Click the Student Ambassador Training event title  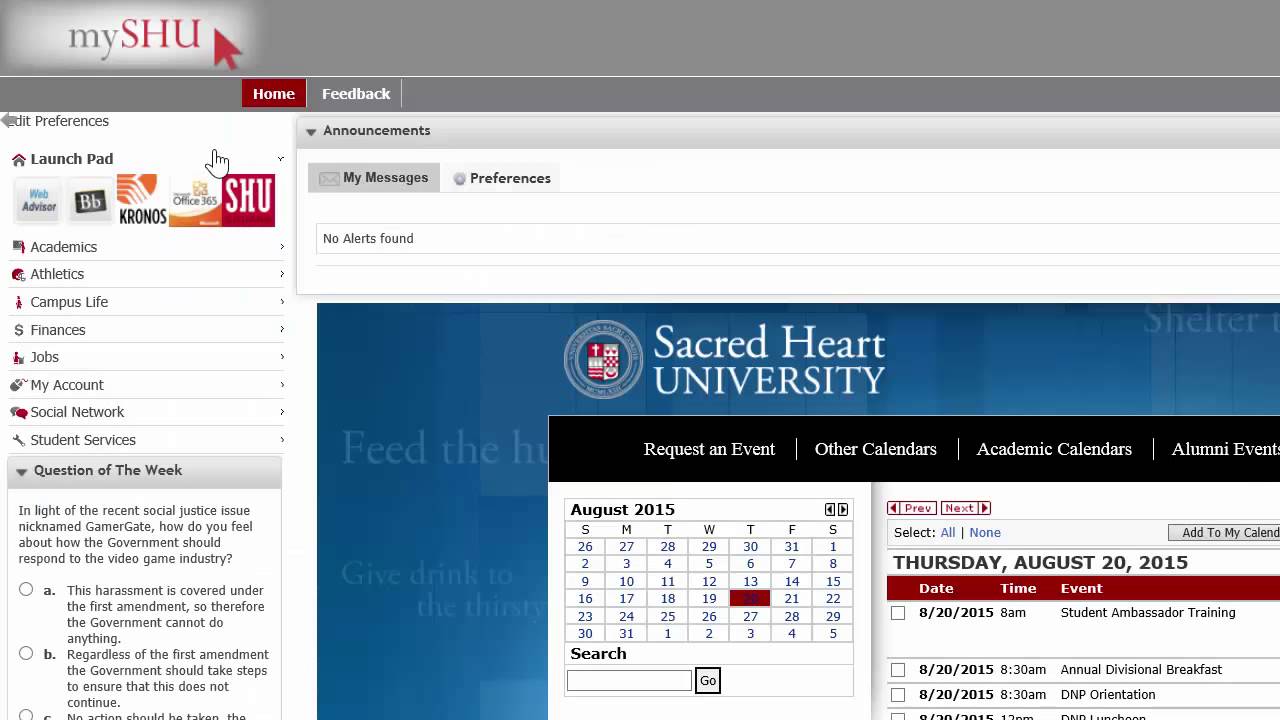(1148, 613)
